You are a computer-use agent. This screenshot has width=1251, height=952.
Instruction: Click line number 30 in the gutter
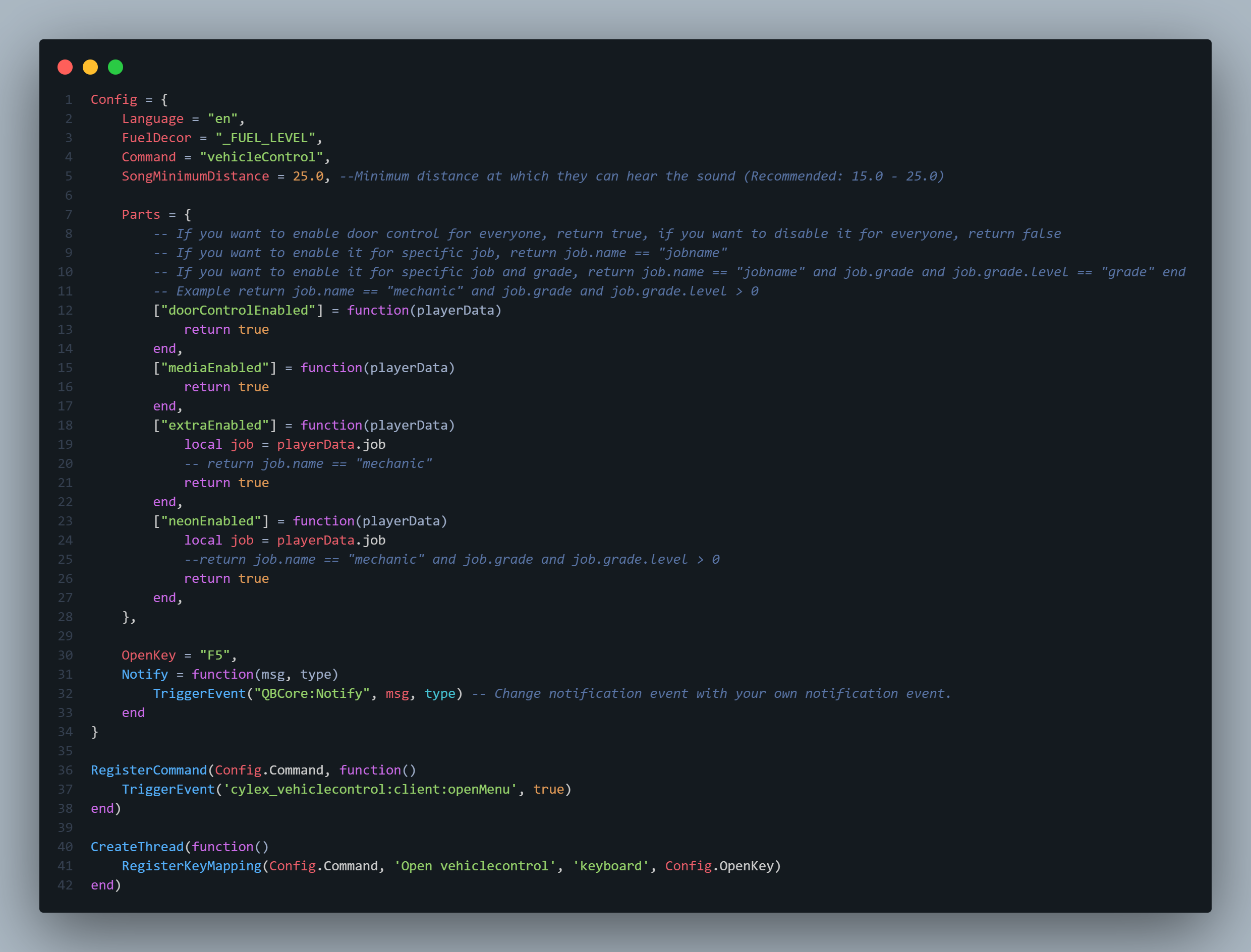point(65,656)
